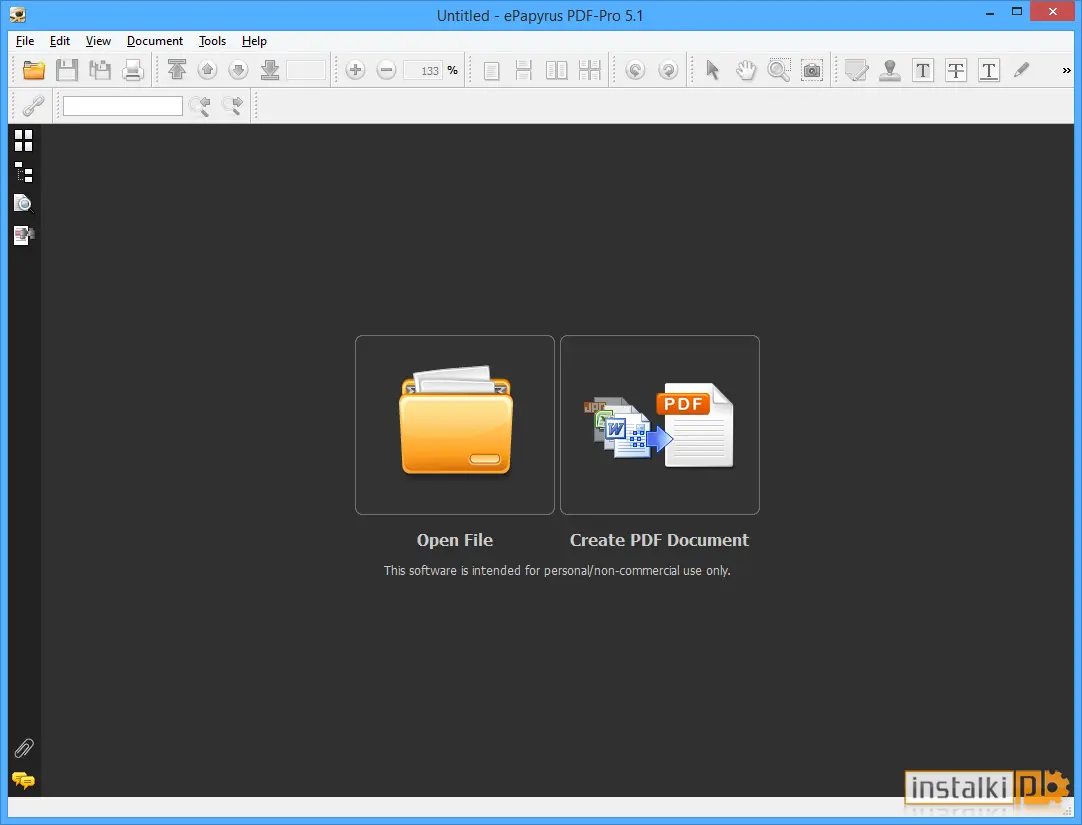Open the search side panel

23,203
